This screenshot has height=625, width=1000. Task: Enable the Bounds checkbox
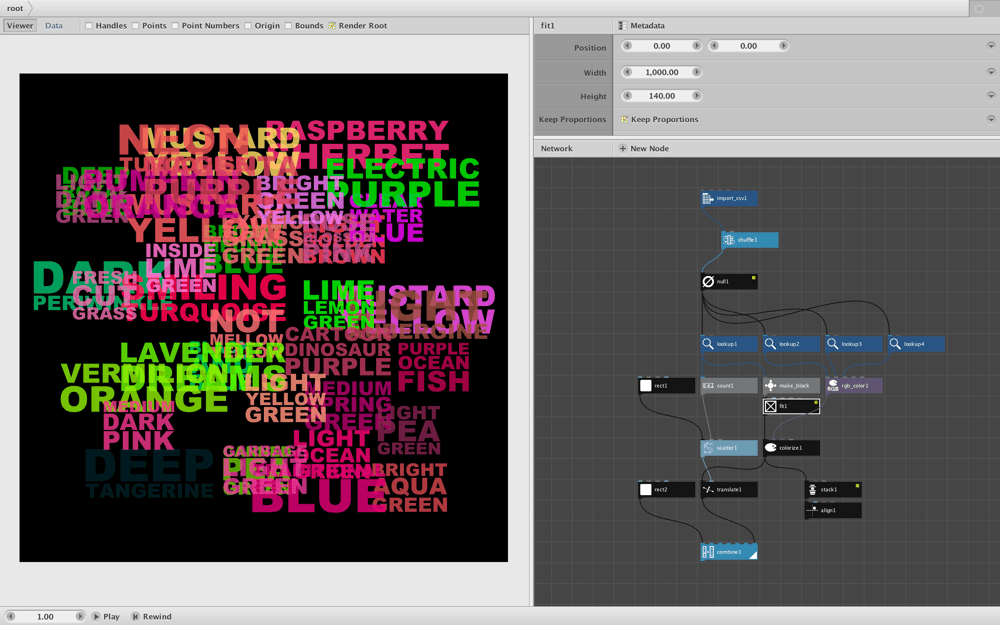coord(288,26)
